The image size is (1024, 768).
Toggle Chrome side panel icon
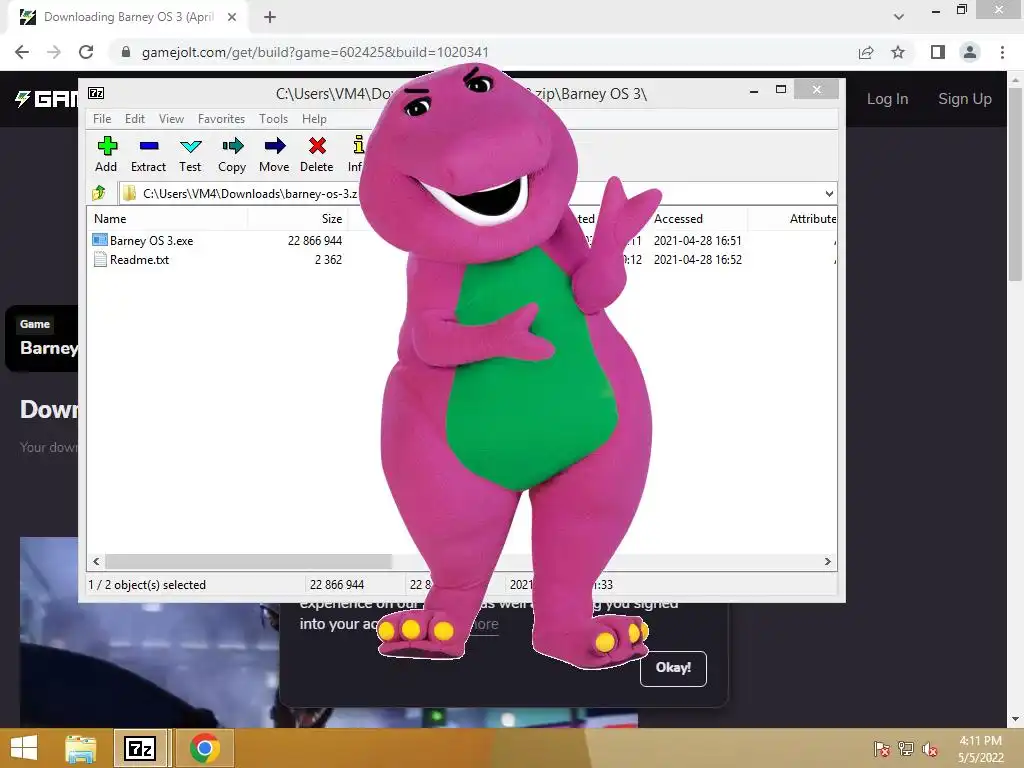938,52
